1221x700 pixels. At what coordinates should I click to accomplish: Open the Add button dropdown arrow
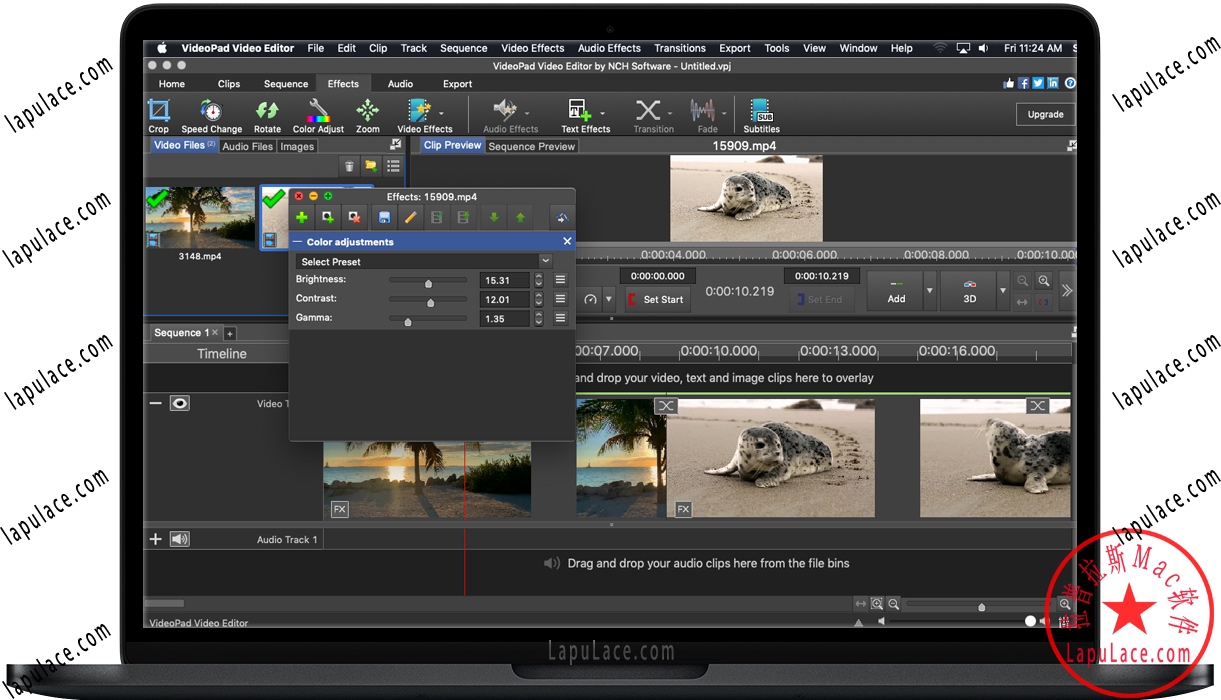click(x=929, y=291)
